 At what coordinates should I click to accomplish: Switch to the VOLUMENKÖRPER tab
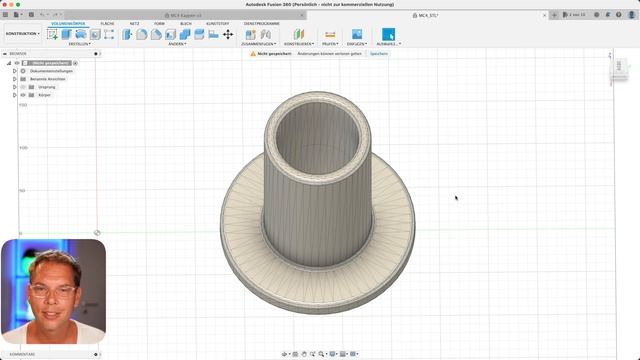point(68,24)
